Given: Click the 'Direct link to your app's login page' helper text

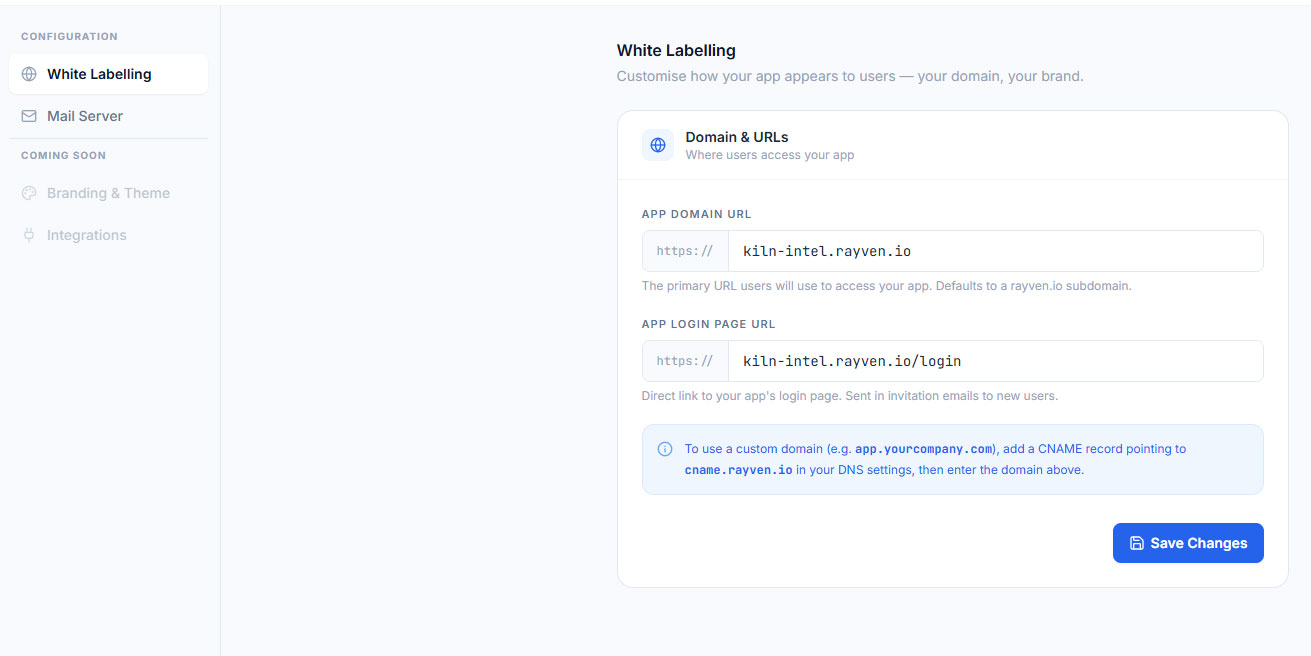Looking at the screenshot, I should tap(850, 396).
